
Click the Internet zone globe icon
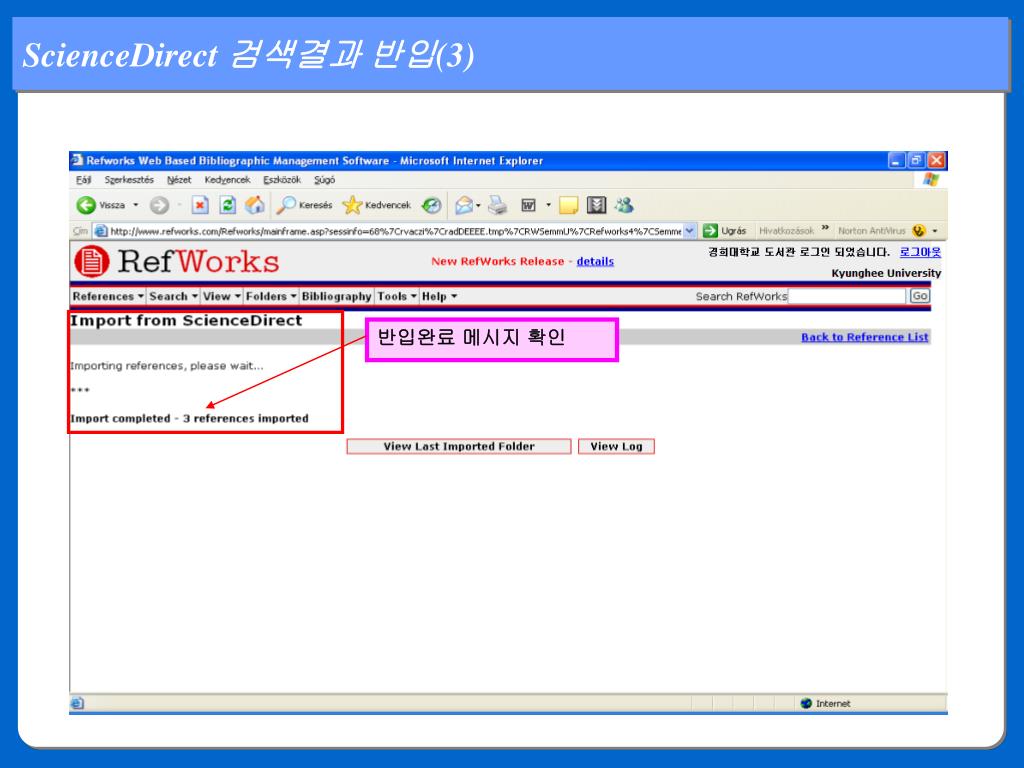coord(806,703)
